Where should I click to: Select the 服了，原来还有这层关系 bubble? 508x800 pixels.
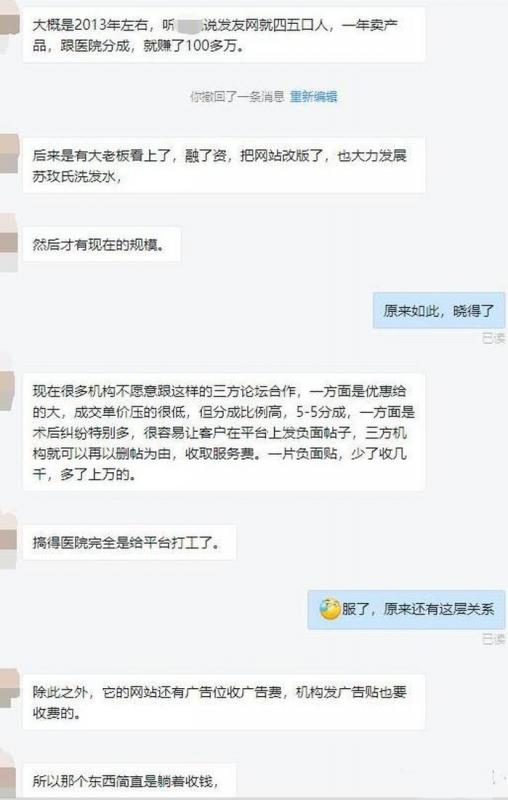pos(406,609)
